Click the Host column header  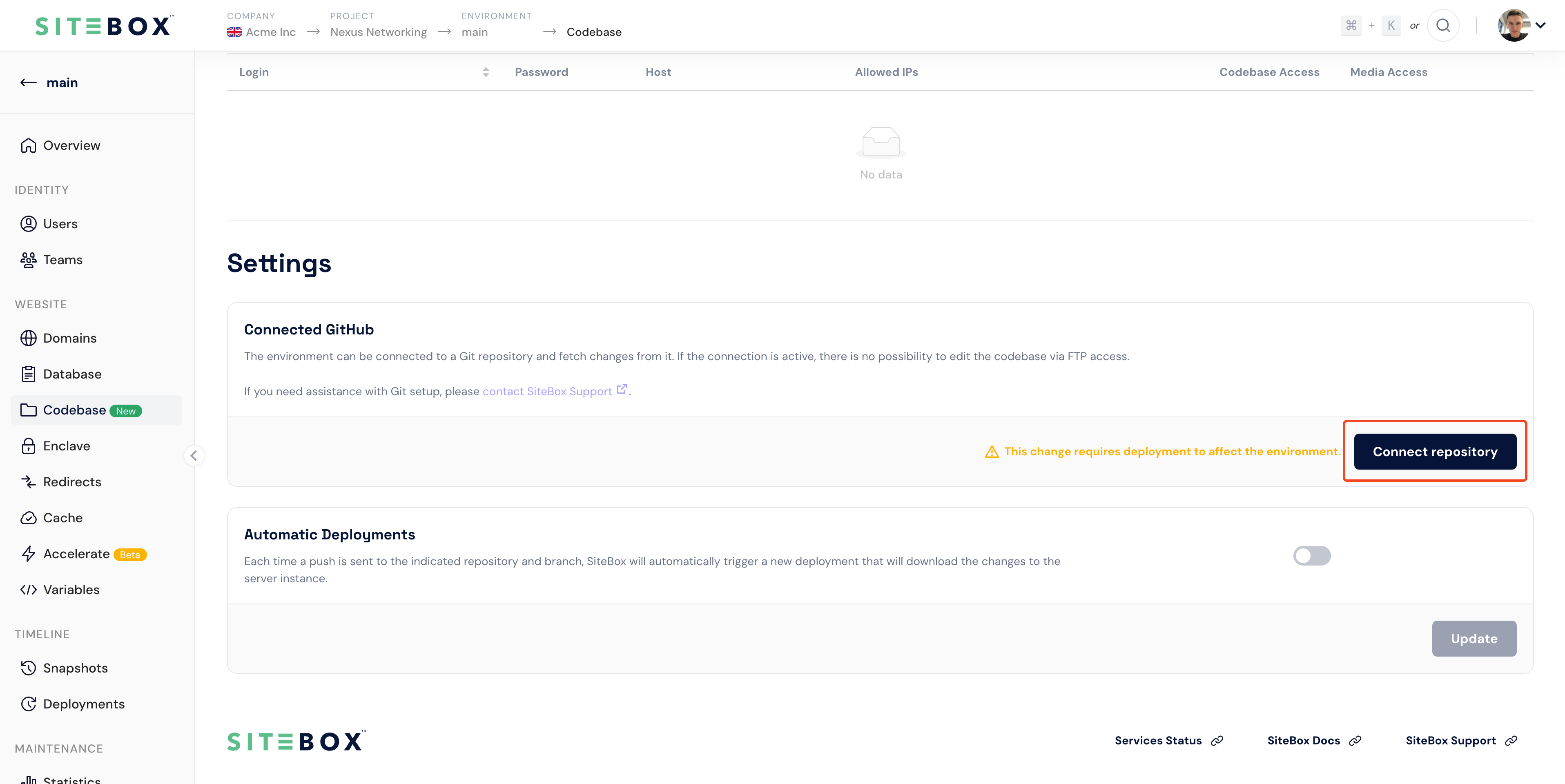658,72
